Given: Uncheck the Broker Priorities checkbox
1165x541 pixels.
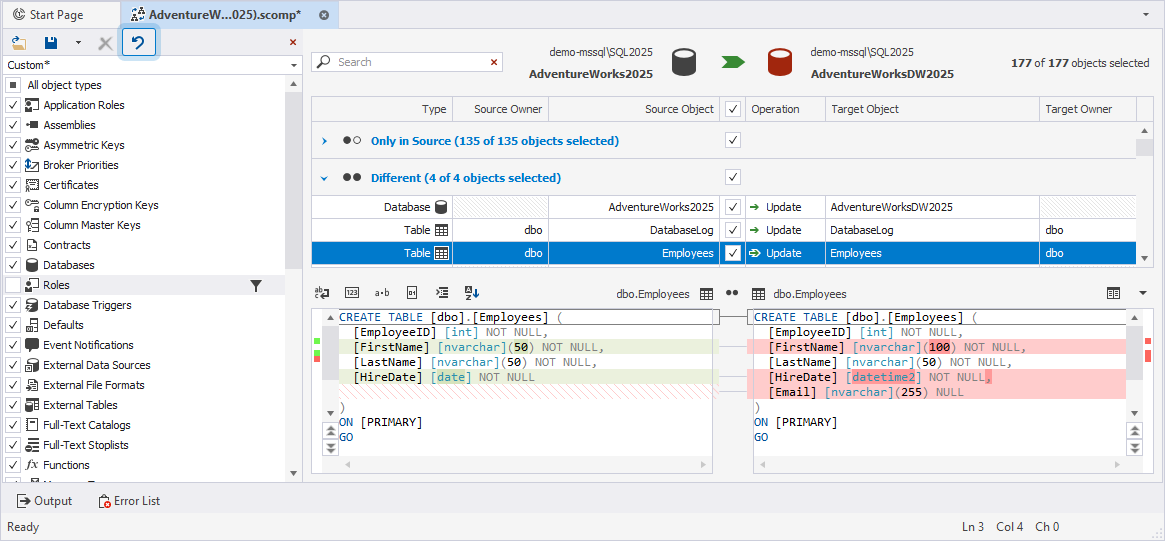Looking at the screenshot, I should point(13,166).
